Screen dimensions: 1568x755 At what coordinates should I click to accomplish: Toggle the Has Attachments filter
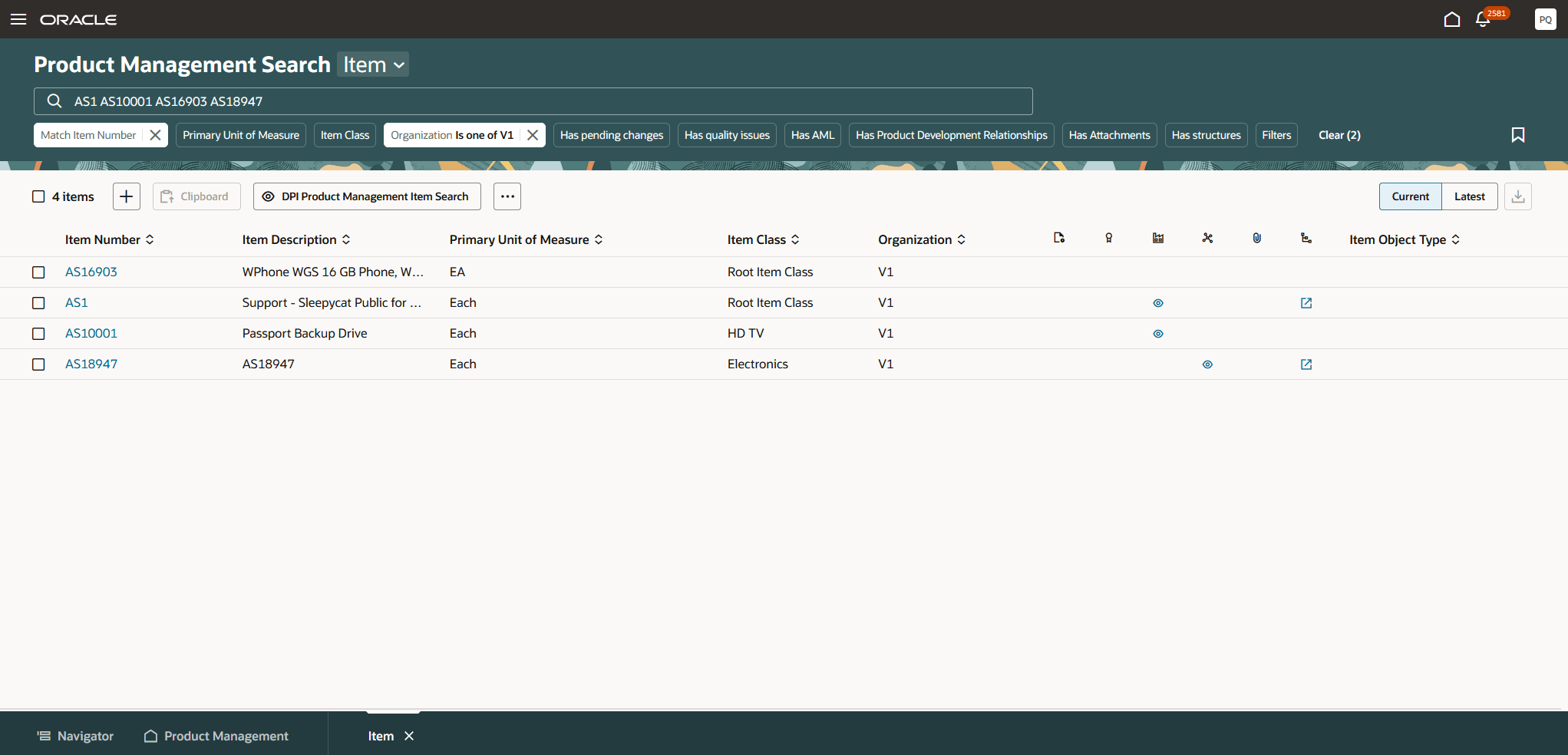click(1110, 135)
